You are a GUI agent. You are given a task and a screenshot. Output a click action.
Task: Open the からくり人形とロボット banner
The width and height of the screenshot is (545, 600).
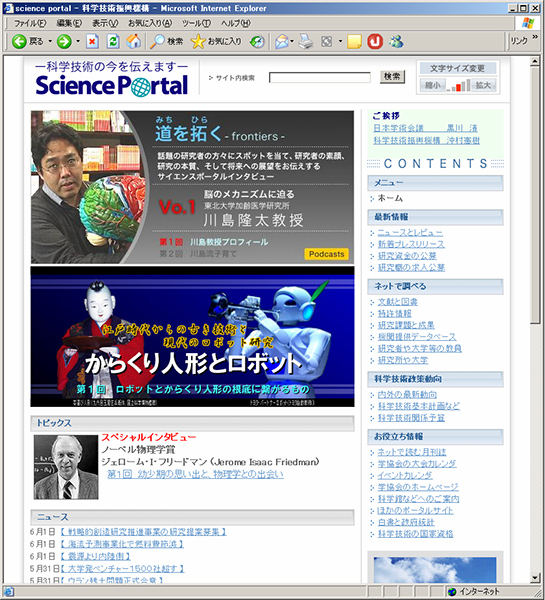193,337
